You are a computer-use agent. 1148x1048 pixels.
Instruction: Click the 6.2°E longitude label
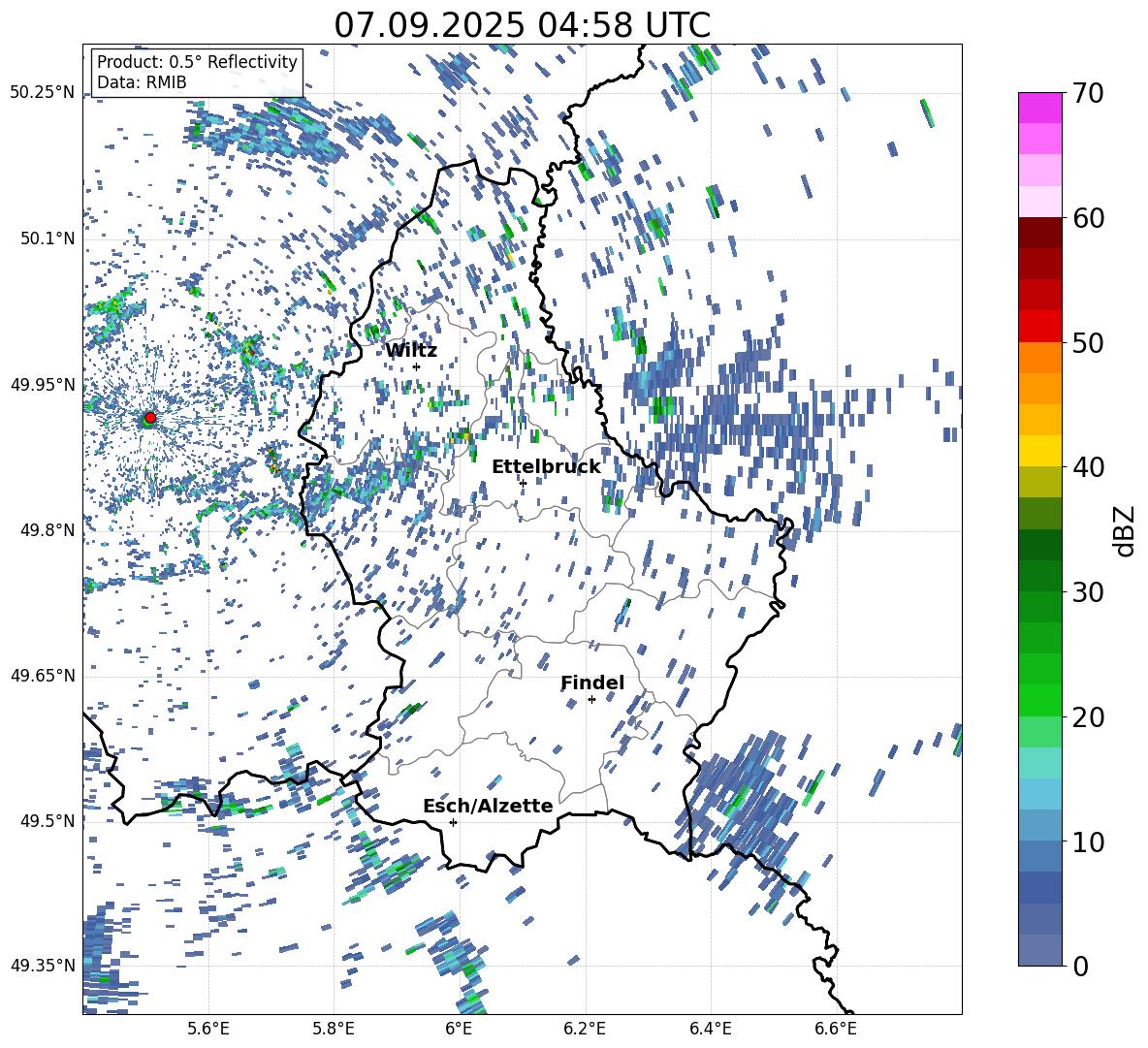[585, 1029]
